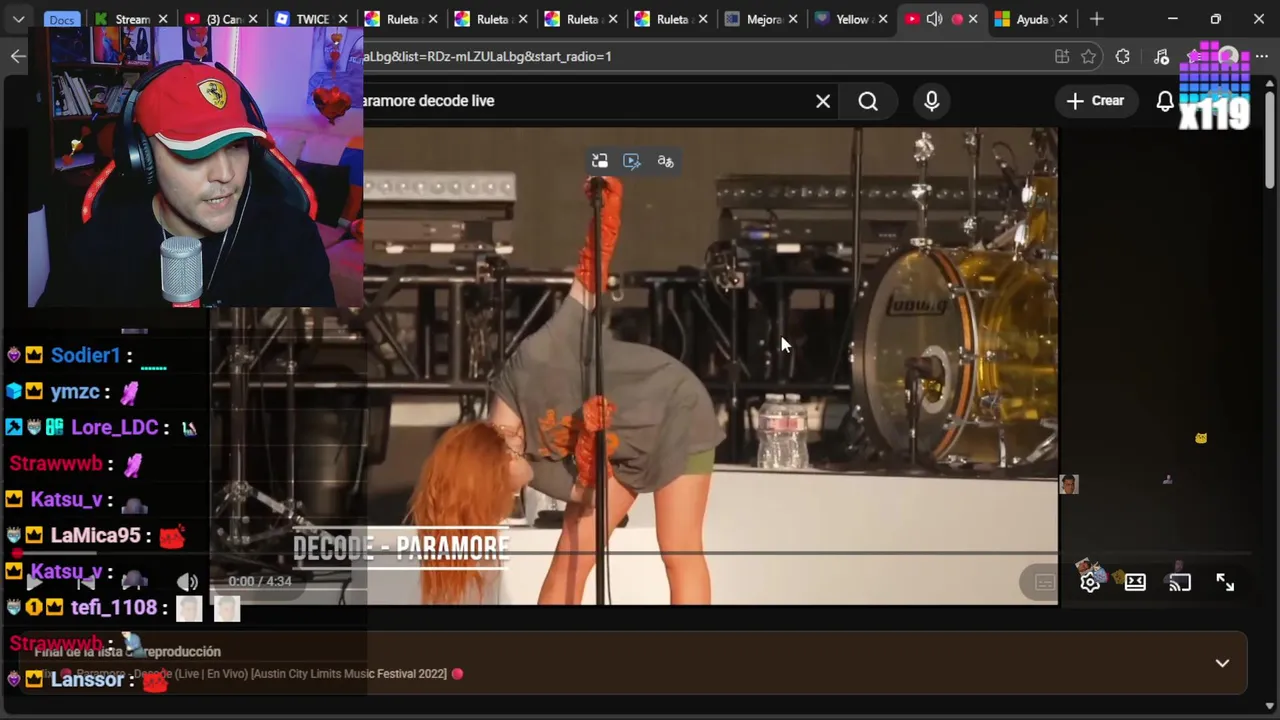Open the player settings gear
The image size is (1280, 720).
click(x=1090, y=583)
